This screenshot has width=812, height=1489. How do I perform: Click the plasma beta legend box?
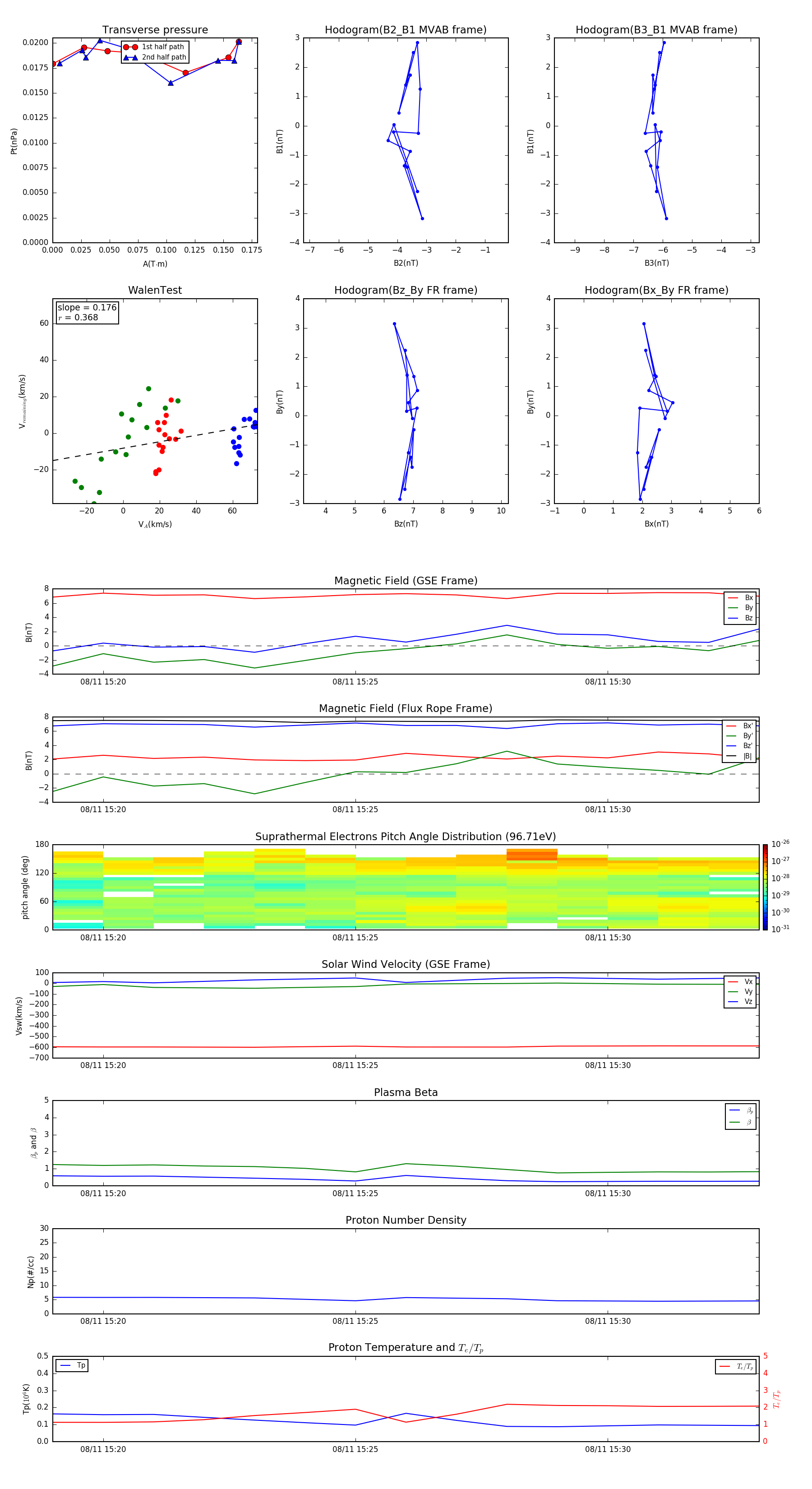[740, 1116]
